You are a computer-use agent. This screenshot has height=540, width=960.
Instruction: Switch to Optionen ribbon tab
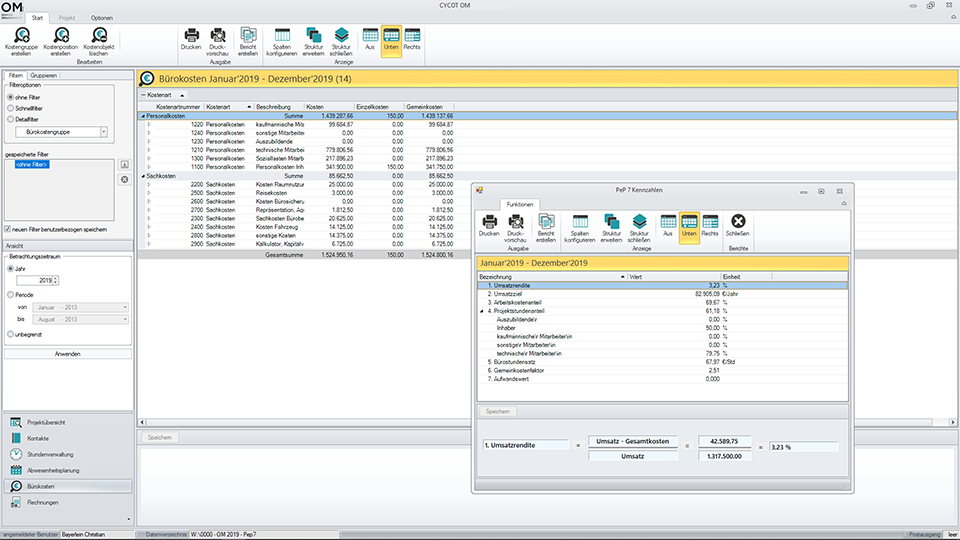coord(102,18)
